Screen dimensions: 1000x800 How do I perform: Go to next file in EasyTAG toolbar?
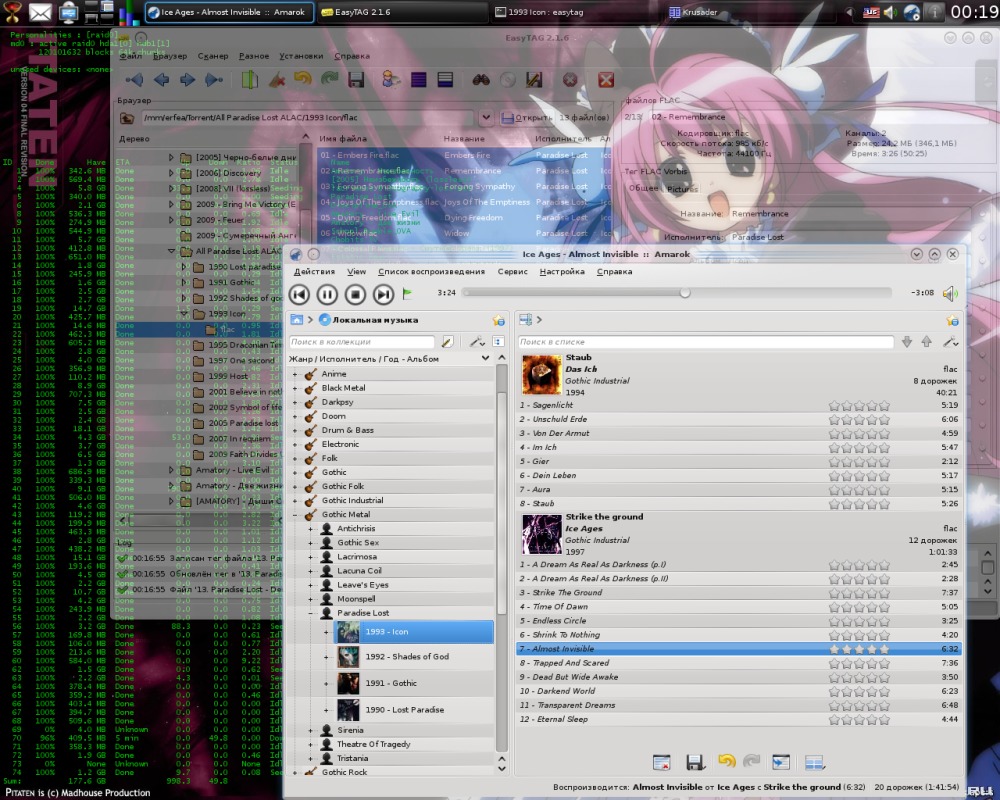click(x=187, y=80)
